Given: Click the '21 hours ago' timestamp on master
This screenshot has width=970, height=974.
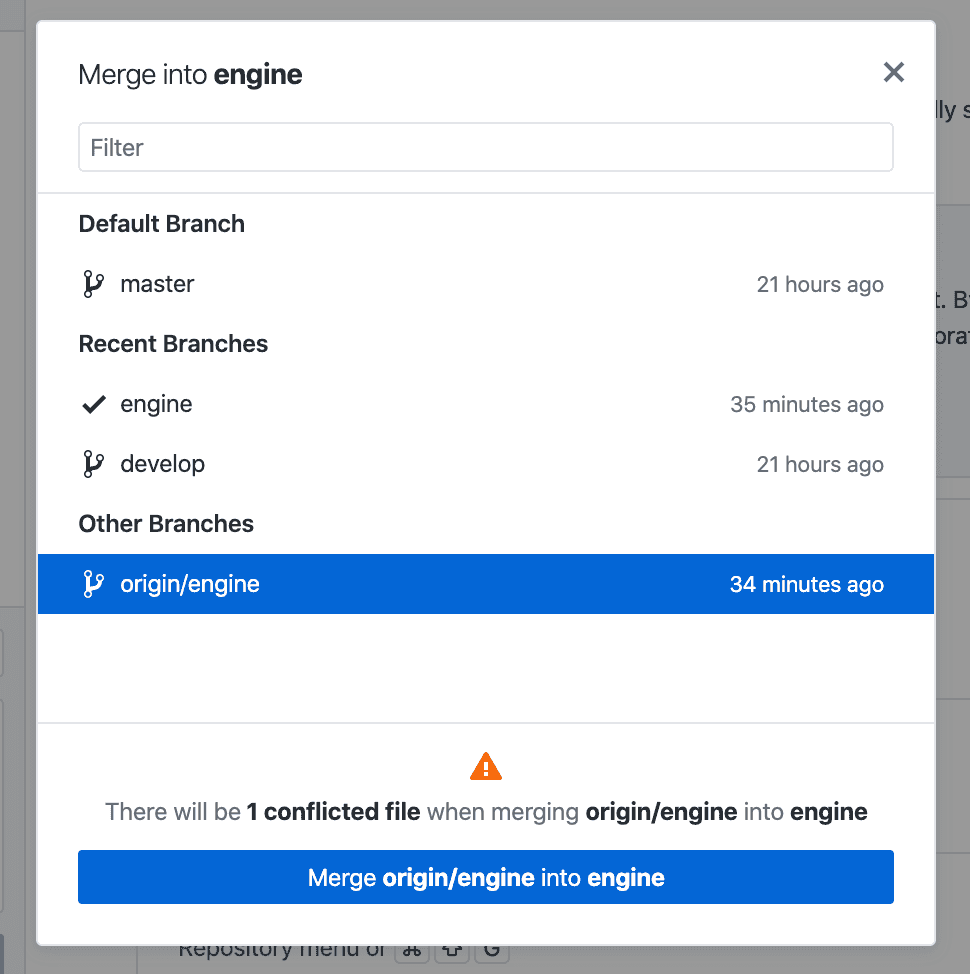Looking at the screenshot, I should click(820, 284).
